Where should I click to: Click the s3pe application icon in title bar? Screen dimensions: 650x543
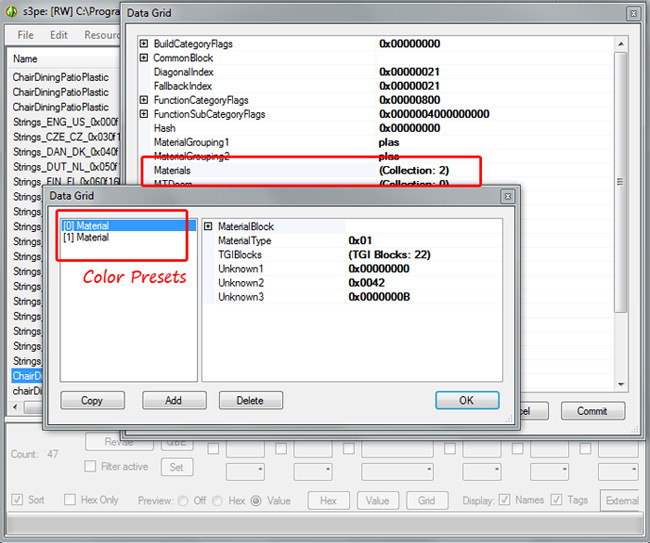[x=12, y=12]
